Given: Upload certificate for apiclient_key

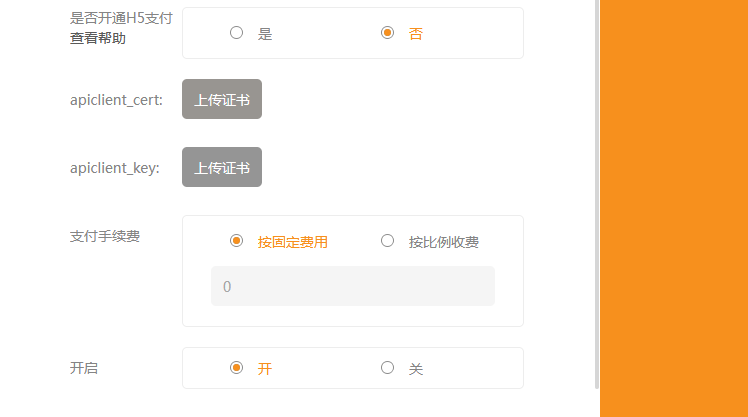Looking at the screenshot, I should pos(222,167).
